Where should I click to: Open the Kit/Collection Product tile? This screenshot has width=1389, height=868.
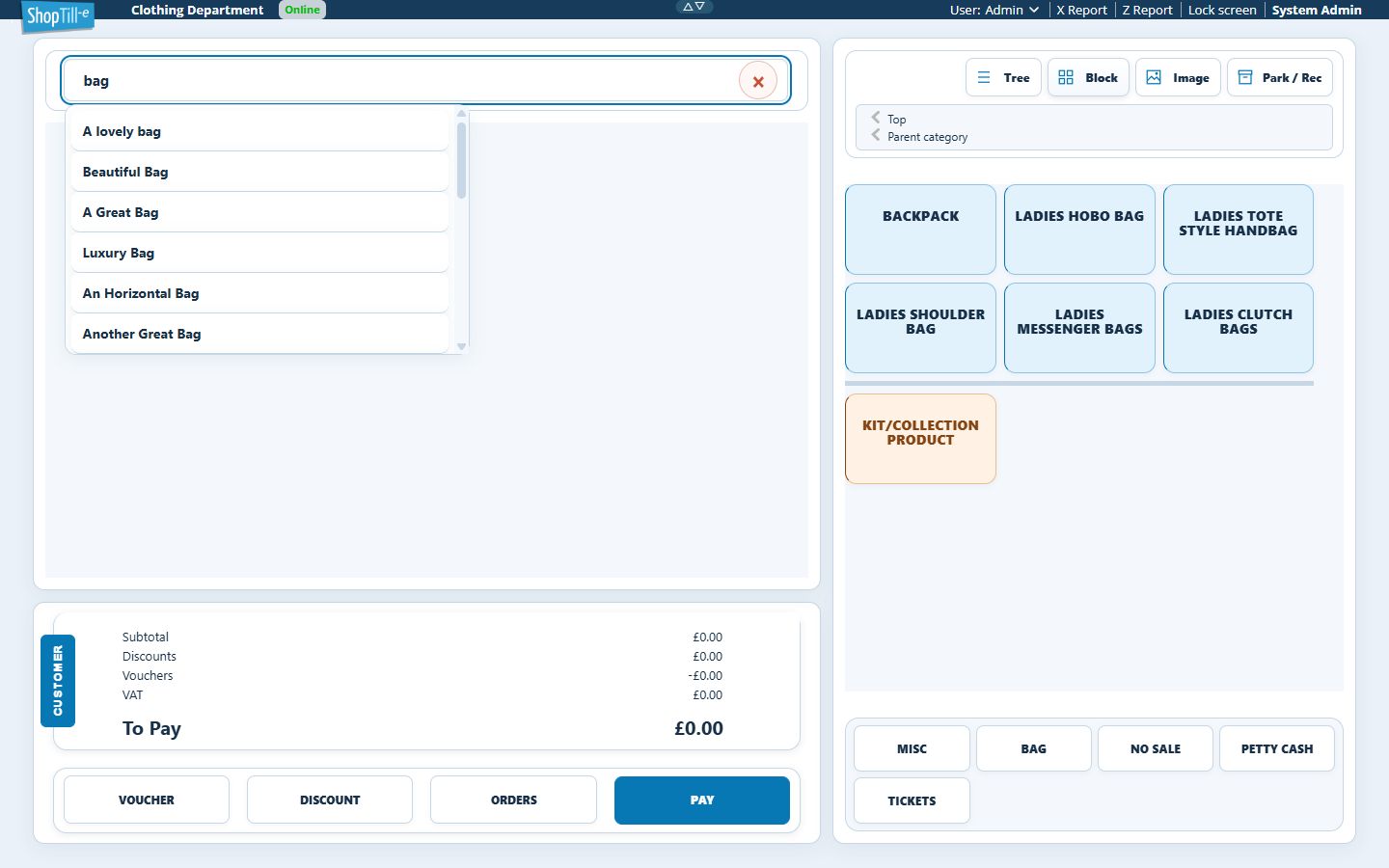(920, 439)
